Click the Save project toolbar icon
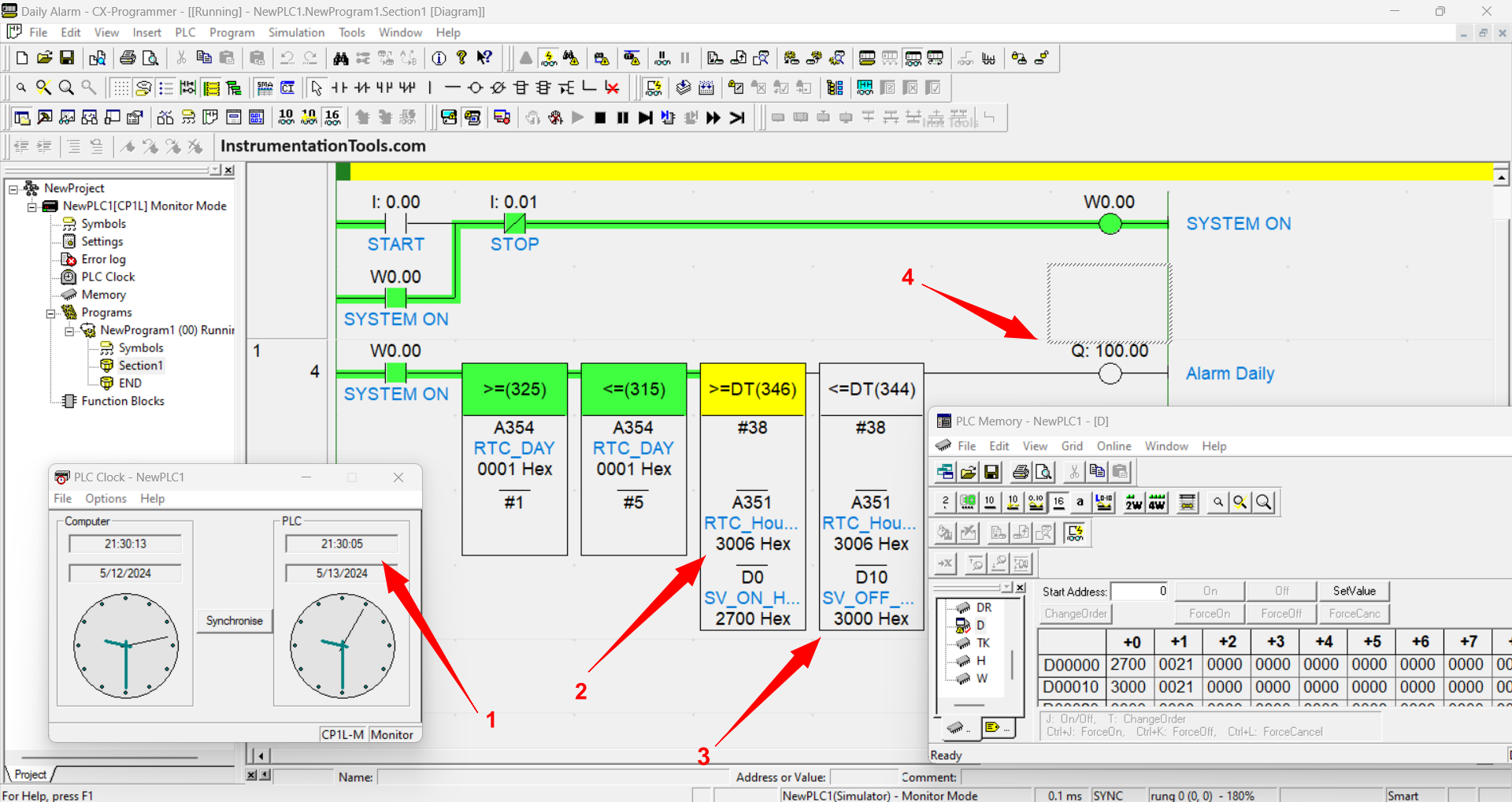Viewport: 1512px width, 802px height. pyautogui.click(x=67, y=58)
